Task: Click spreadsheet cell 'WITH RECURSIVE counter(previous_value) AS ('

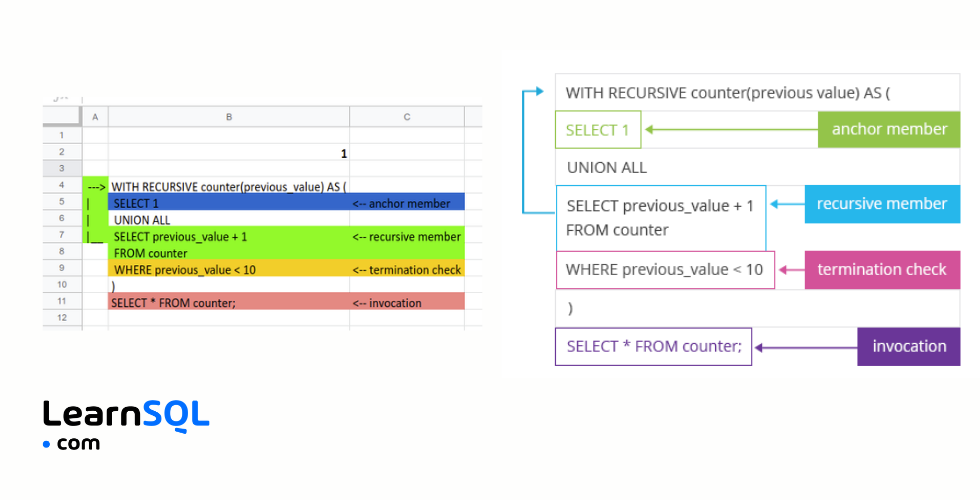Action: tap(229, 186)
